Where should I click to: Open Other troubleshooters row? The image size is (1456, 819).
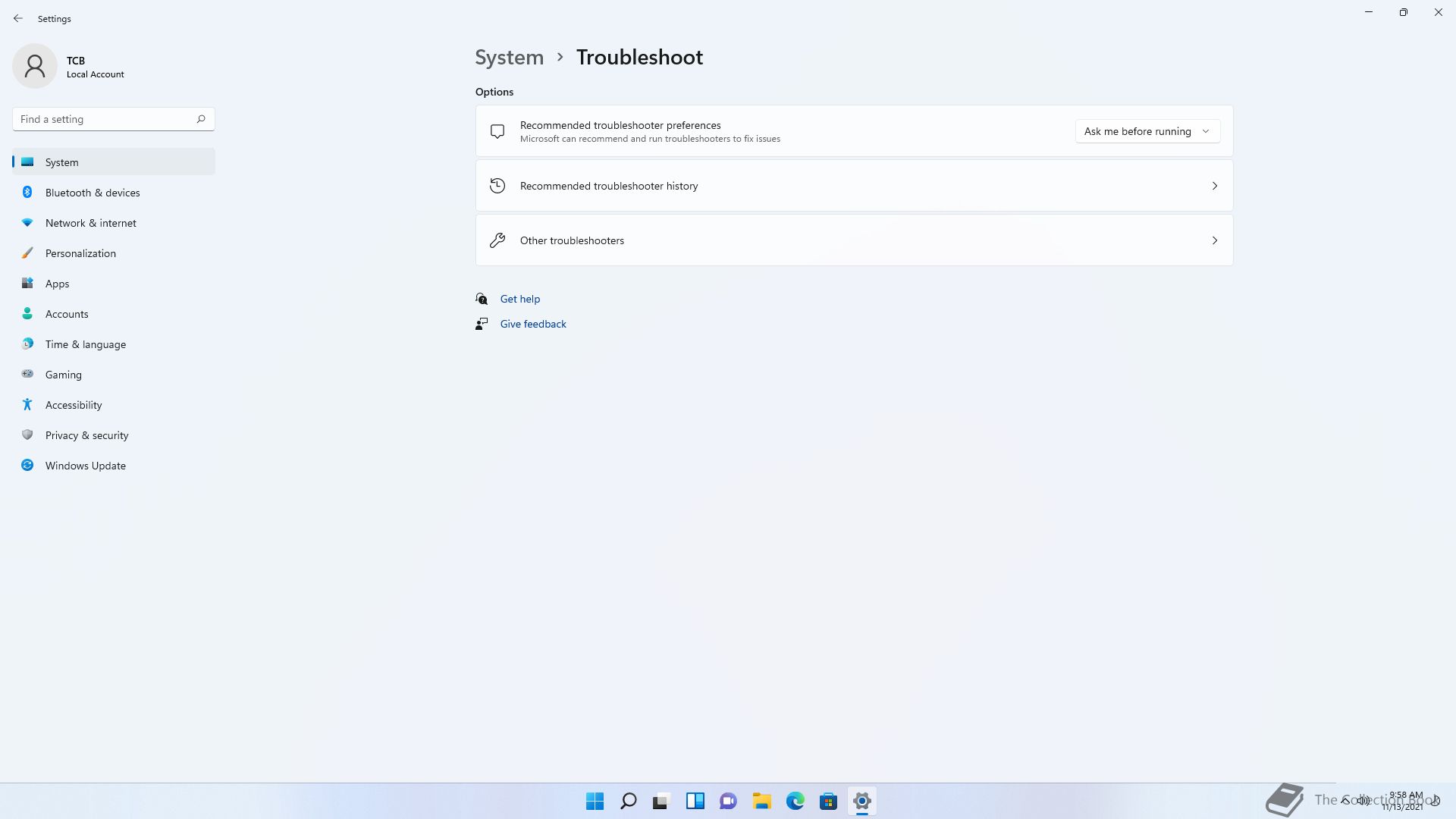pos(854,240)
